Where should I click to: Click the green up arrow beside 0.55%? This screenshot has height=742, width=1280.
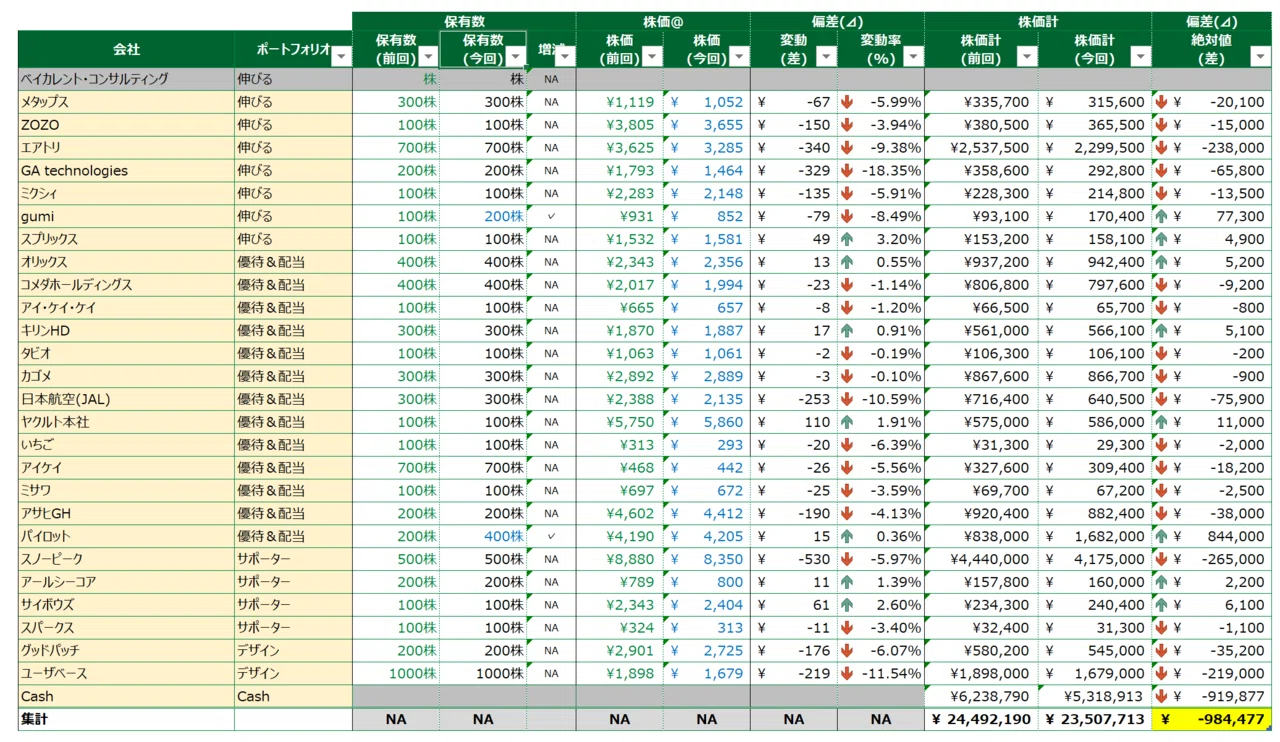point(847,262)
